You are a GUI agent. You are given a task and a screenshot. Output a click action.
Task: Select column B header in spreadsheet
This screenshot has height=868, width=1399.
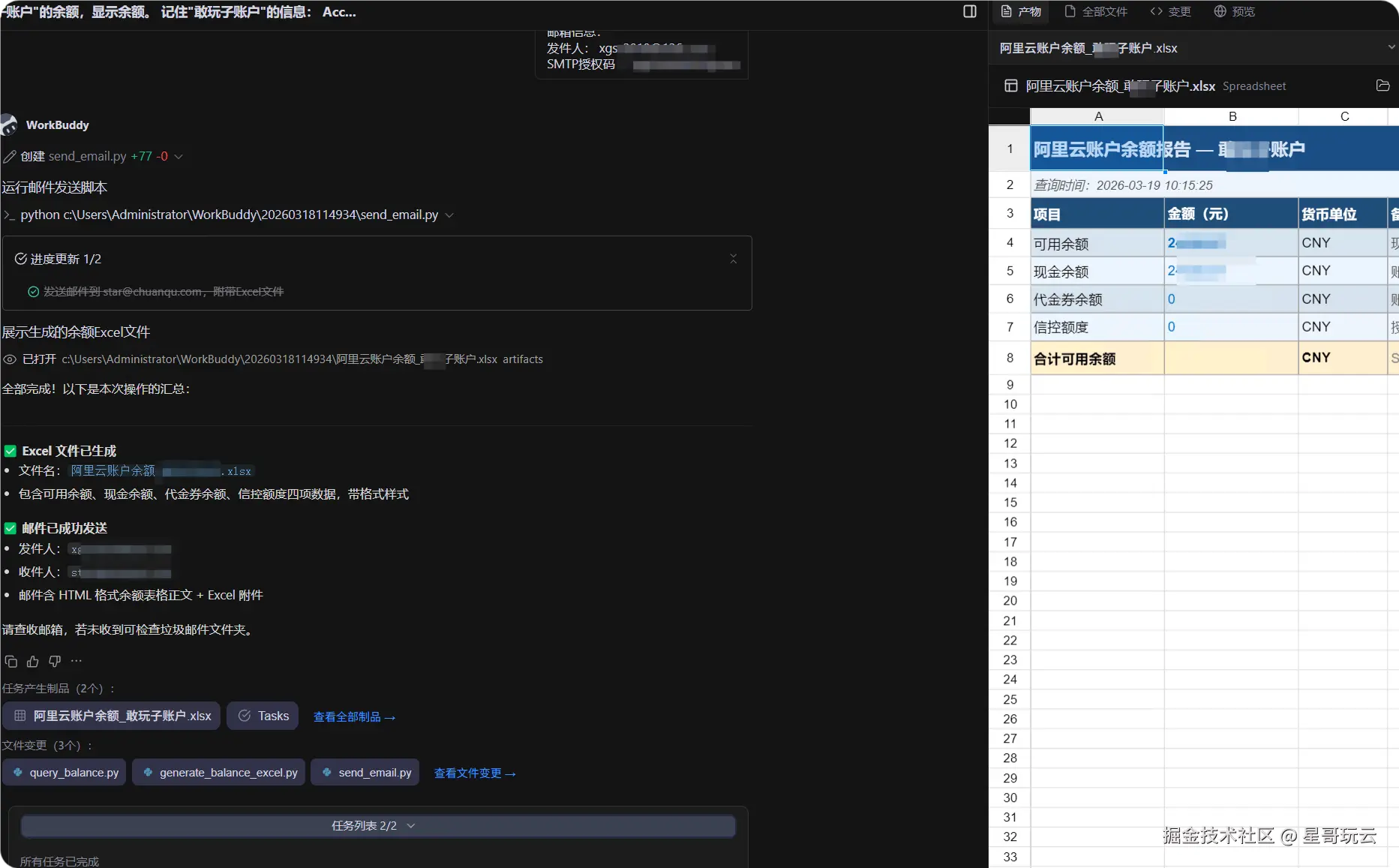(x=1232, y=116)
